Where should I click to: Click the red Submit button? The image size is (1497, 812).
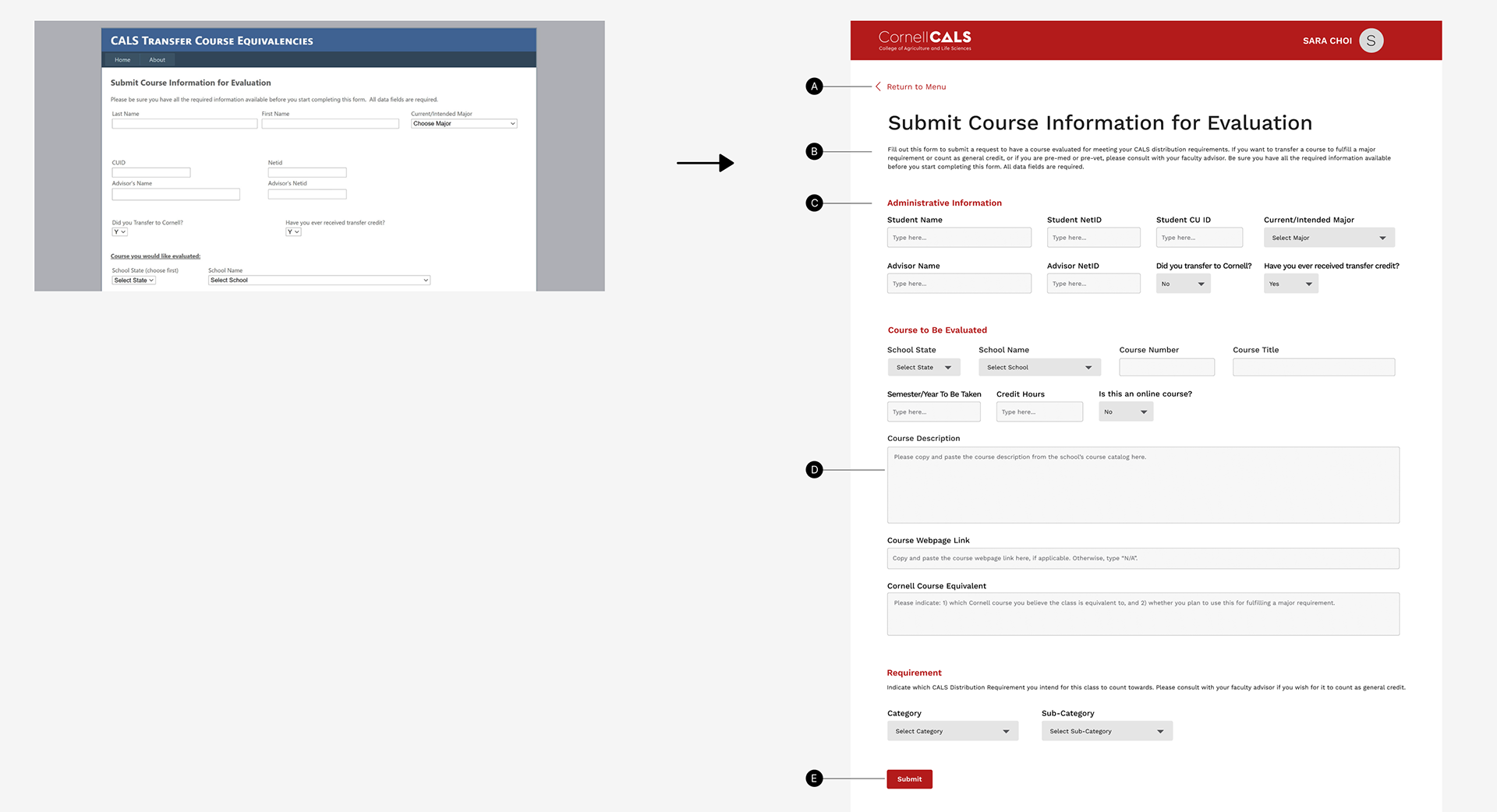click(x=909, y=779)
